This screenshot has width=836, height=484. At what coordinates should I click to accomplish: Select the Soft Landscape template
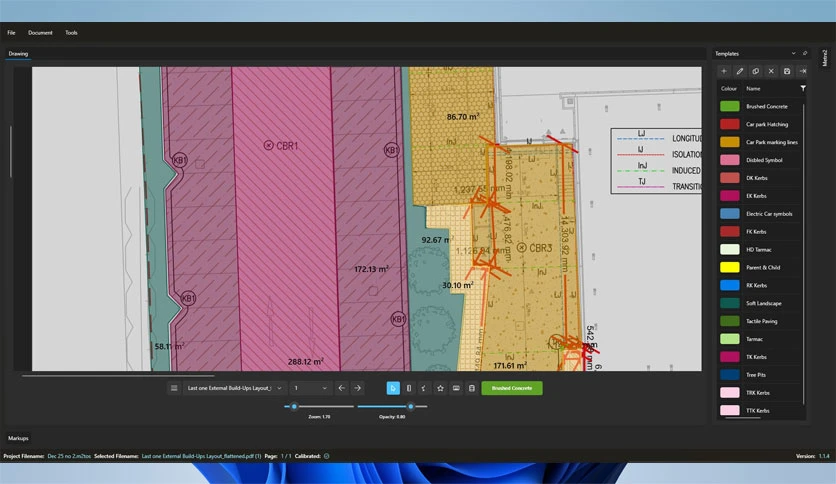click(760, 303)
